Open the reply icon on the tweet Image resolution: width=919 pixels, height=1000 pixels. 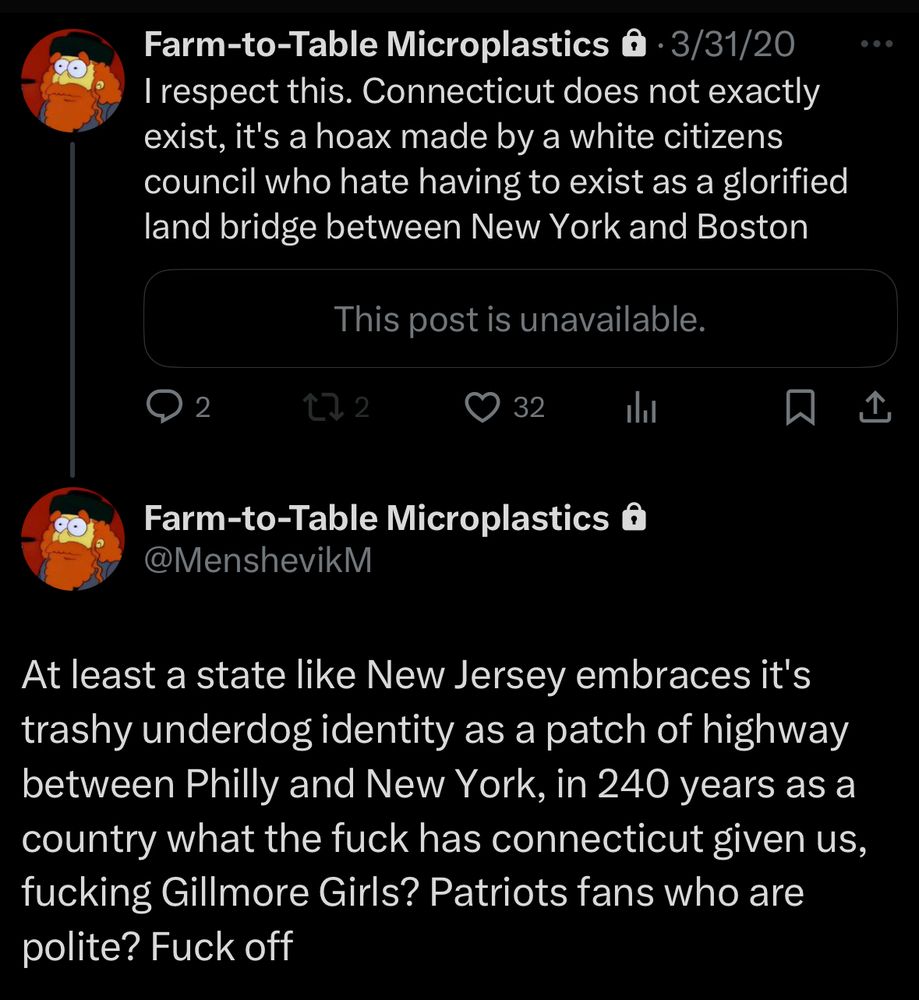point(164,406)
